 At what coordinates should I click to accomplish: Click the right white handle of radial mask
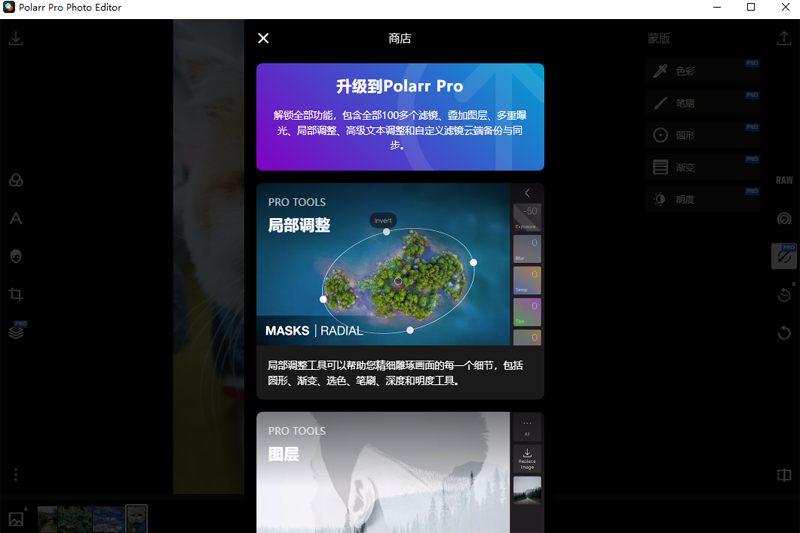(x=473, y=263)
